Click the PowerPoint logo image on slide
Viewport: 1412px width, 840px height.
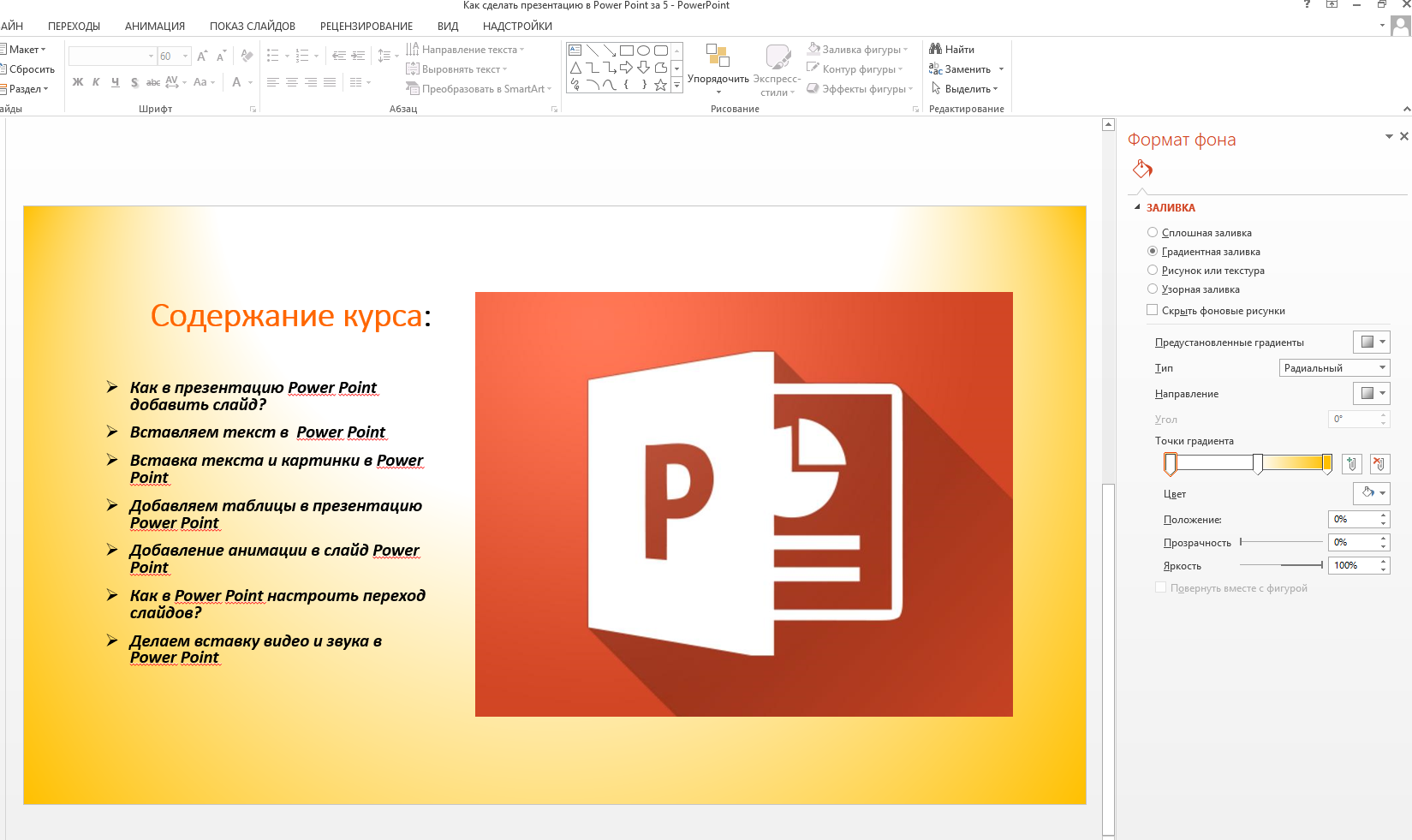pos(744,504)
